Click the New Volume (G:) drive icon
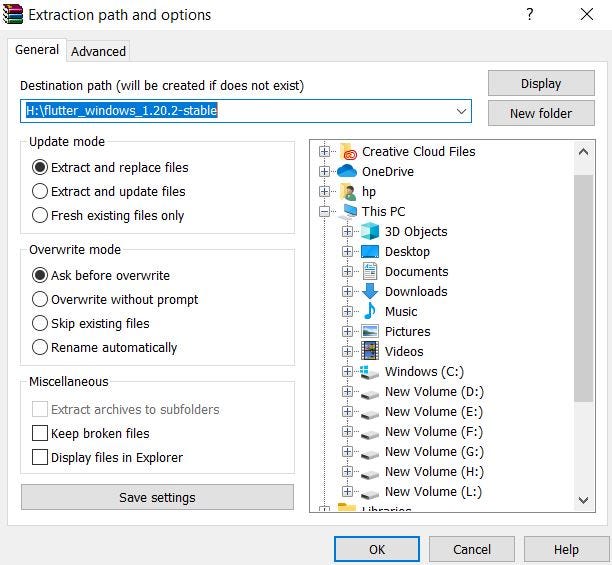 (x=369, y=454)
